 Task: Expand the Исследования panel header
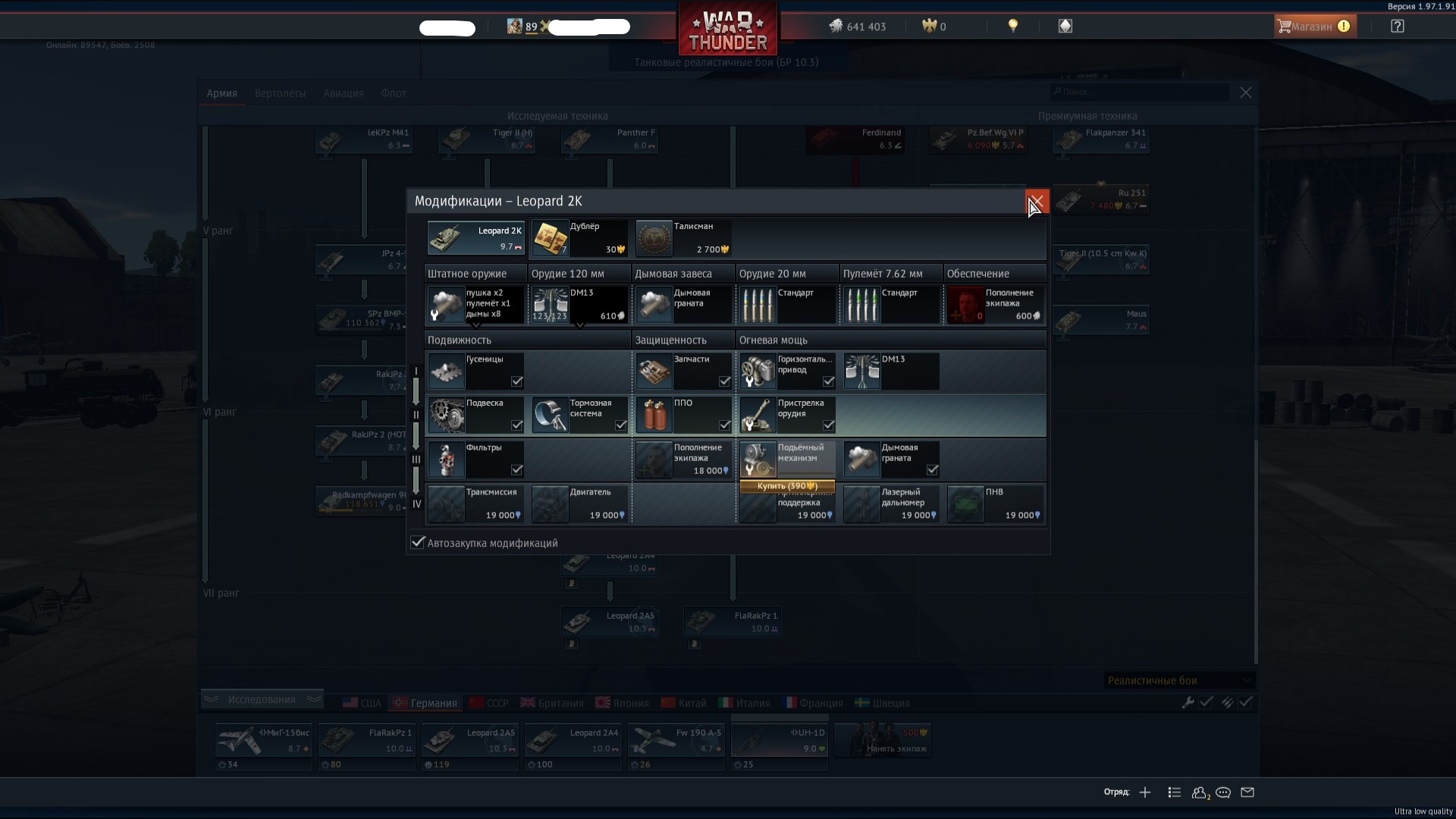pos(262,699)
